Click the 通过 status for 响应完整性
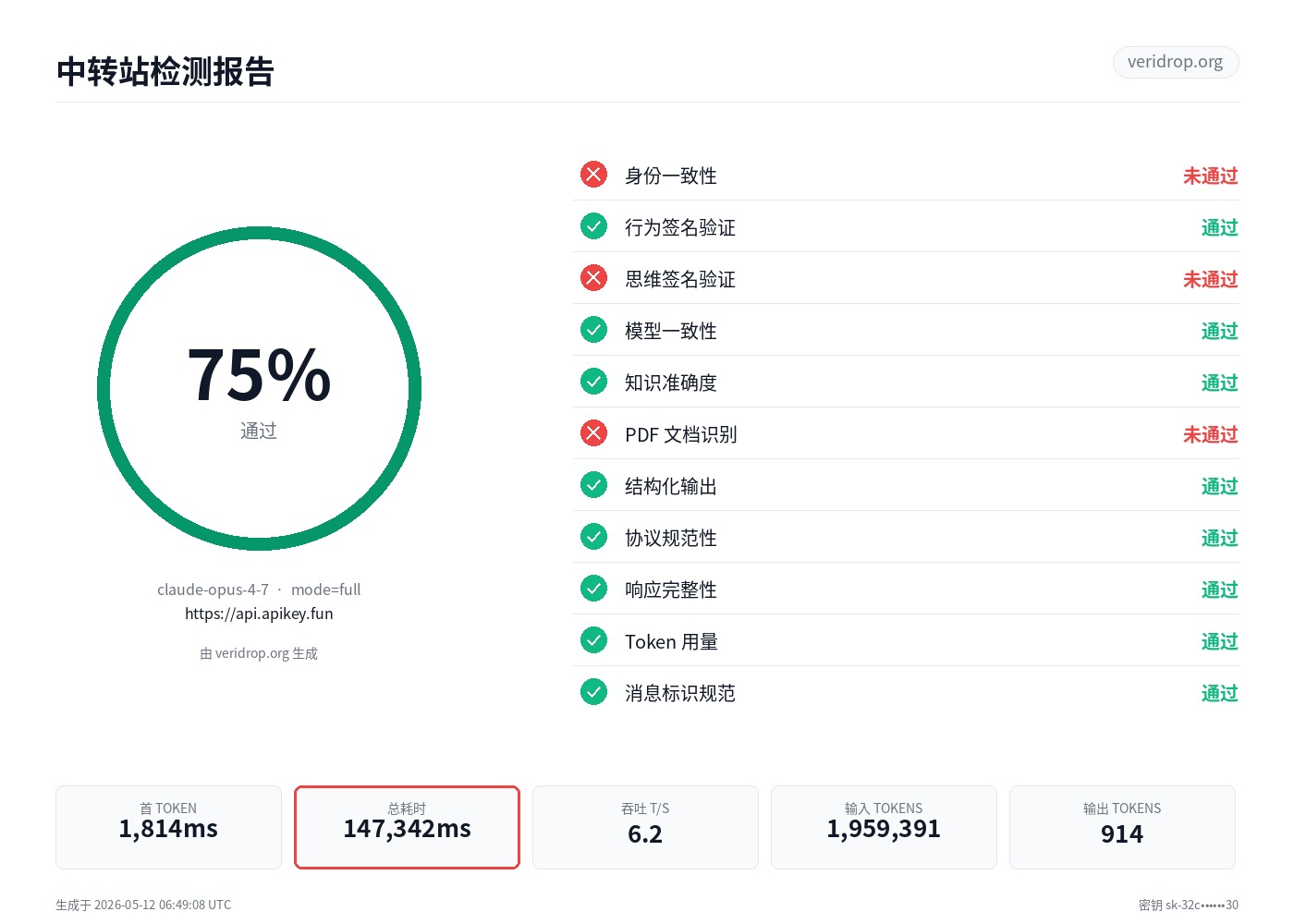1294x924 pixels. [1220, 590]
